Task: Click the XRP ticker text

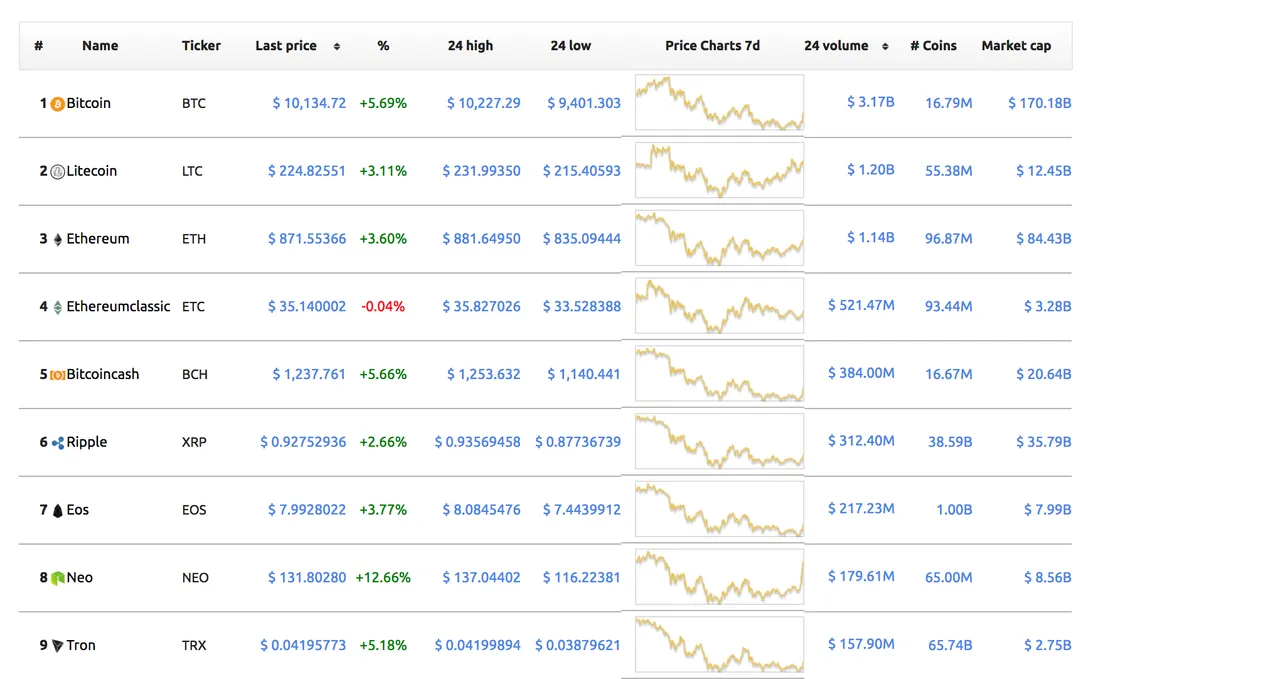Action: [x=194, y=442]
